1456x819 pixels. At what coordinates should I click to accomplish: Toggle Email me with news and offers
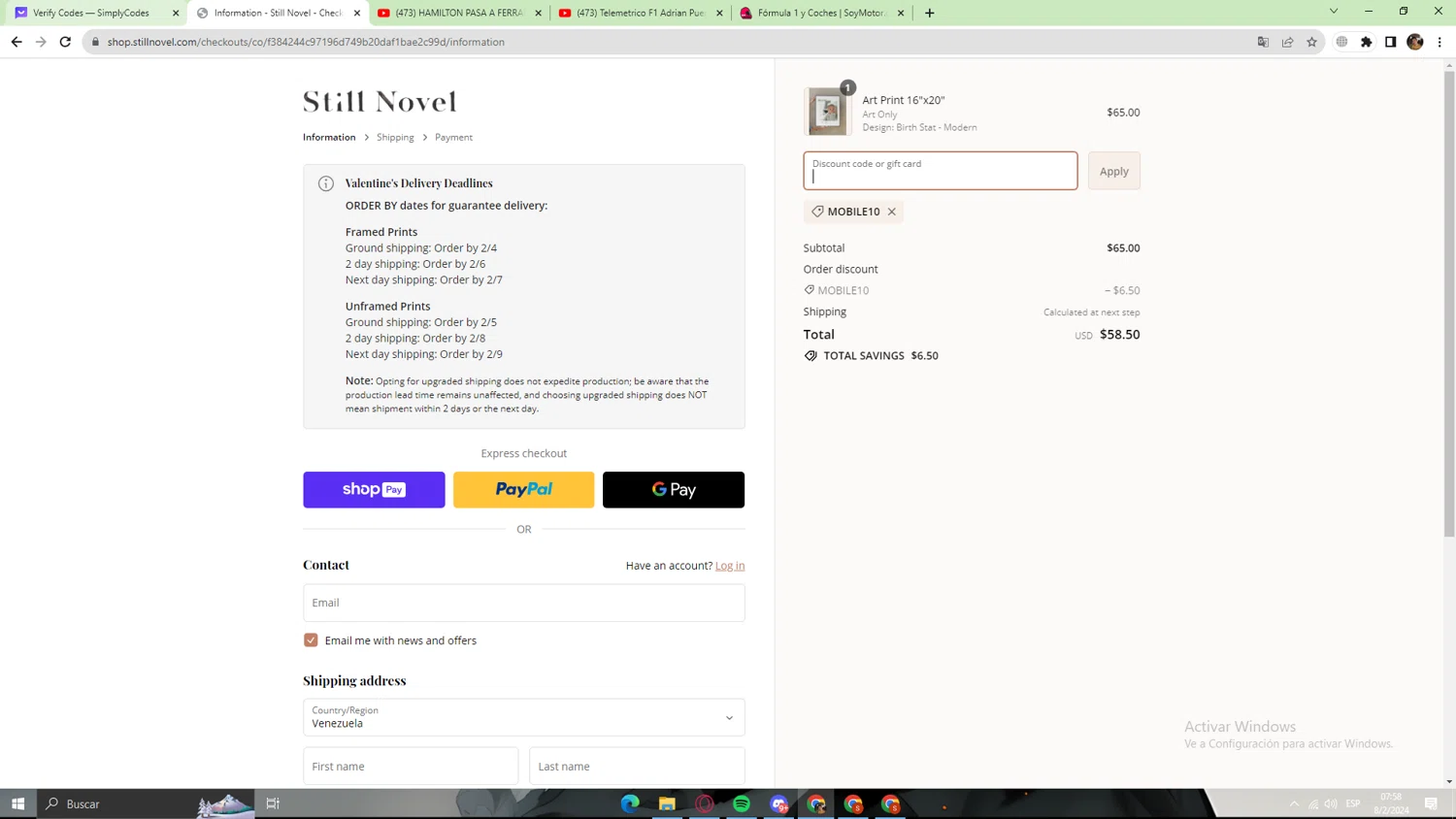(311, 640)
